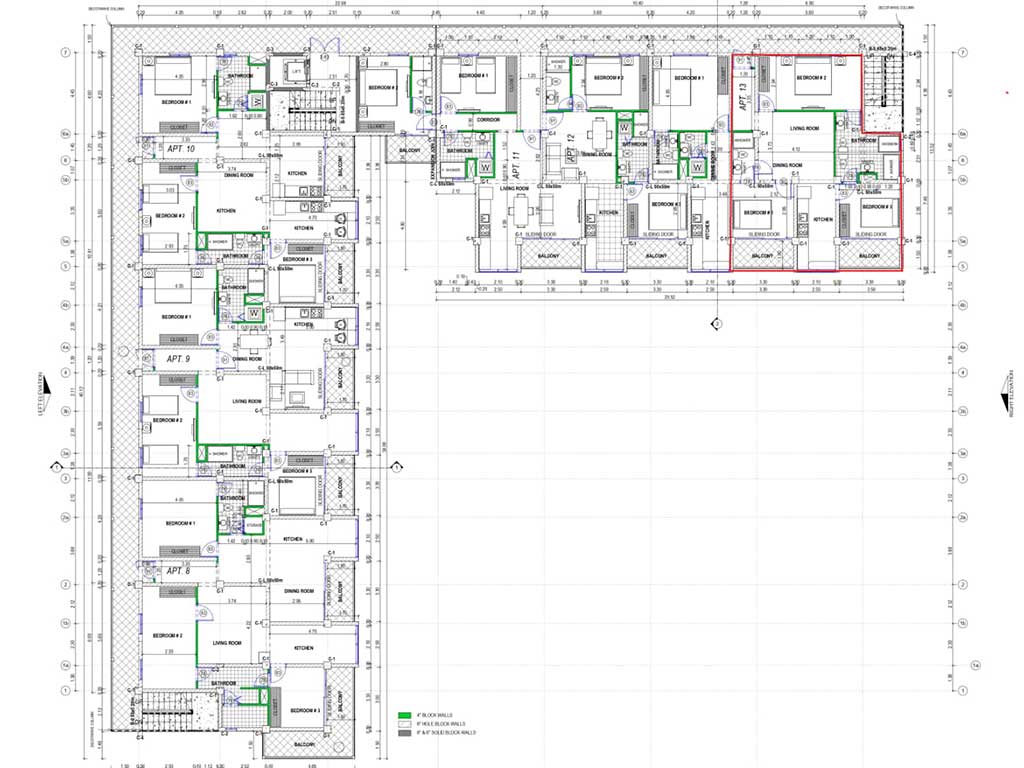The height and width of the screenshot is (768, 1024).
Task: Click the white 8" hole block walls swatch
Action: coord(405,724)
